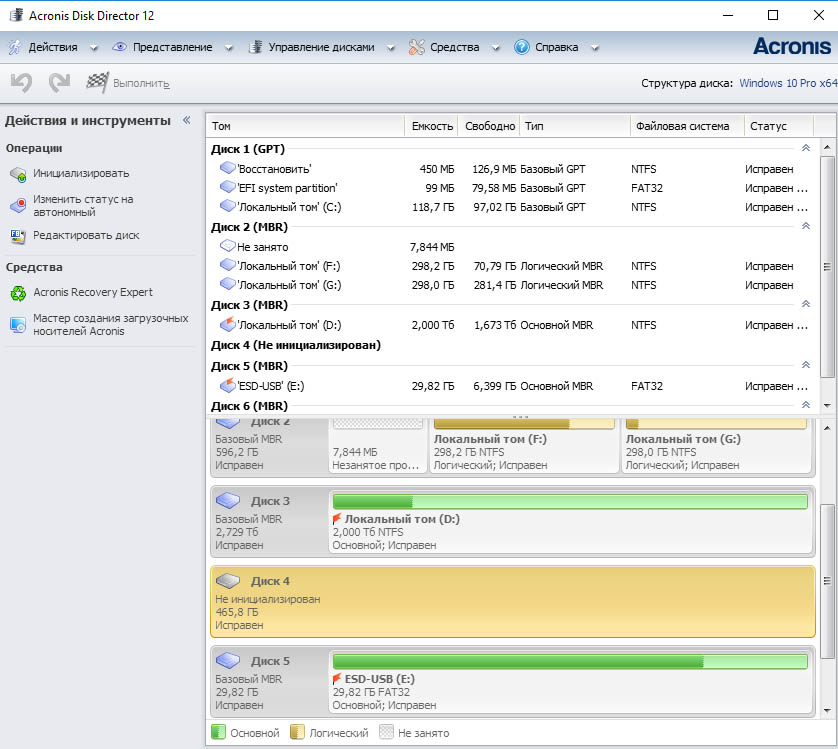Screen dimensions: 838x749
Task: Click the Windows 10 Pro x64 disk layout link
Action: tap(788, 83)
